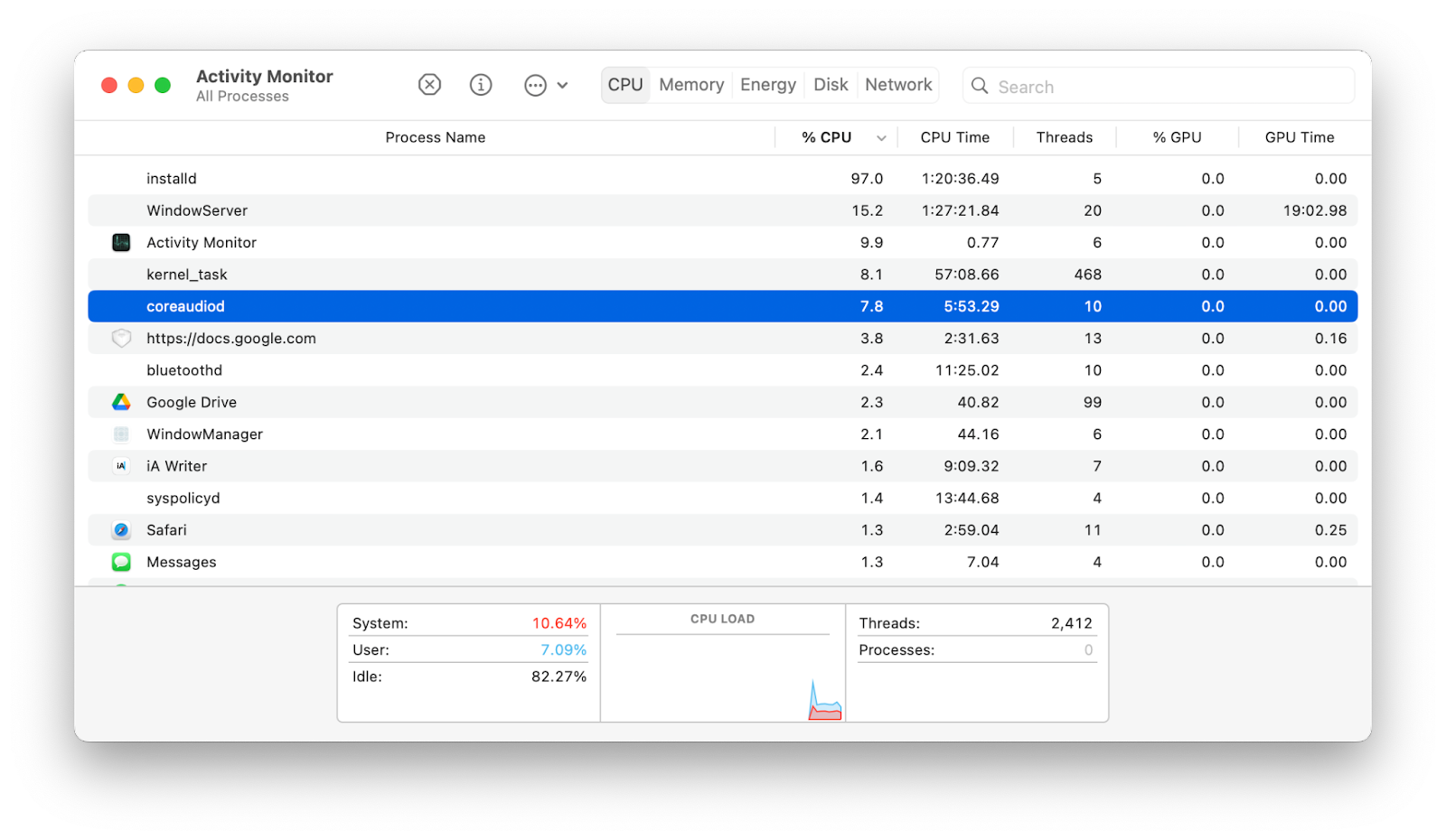Image resolution: width=1446 pixels, height=840 pixels.
Task: Click the Idle 82.27% statistic
Action: (x=469, y=677)
